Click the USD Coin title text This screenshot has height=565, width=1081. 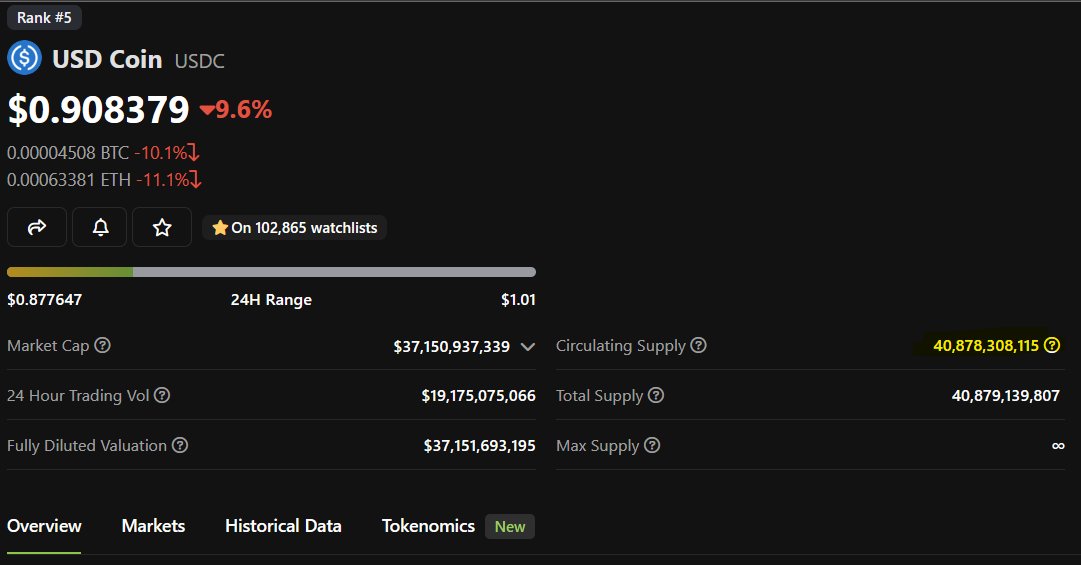[x=108, y=59]
